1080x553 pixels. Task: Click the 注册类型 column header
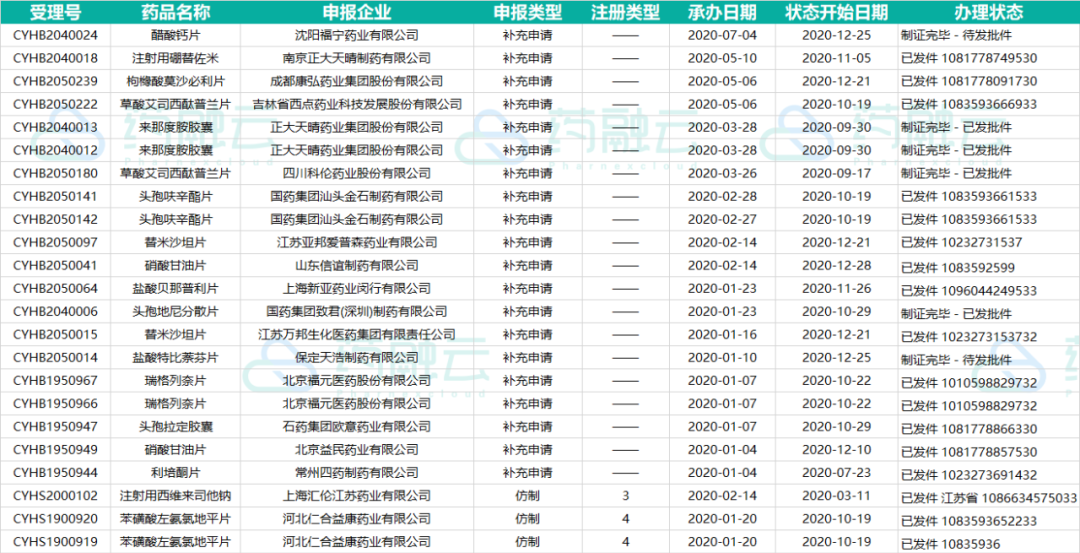pos(625,12)
